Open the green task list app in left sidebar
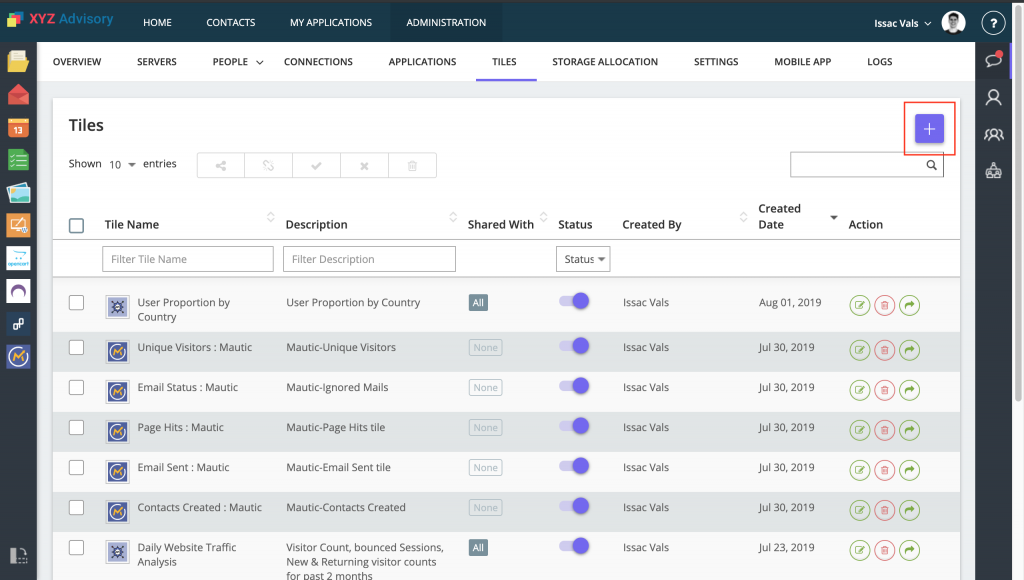1024x580 pixels. (18, 160)
